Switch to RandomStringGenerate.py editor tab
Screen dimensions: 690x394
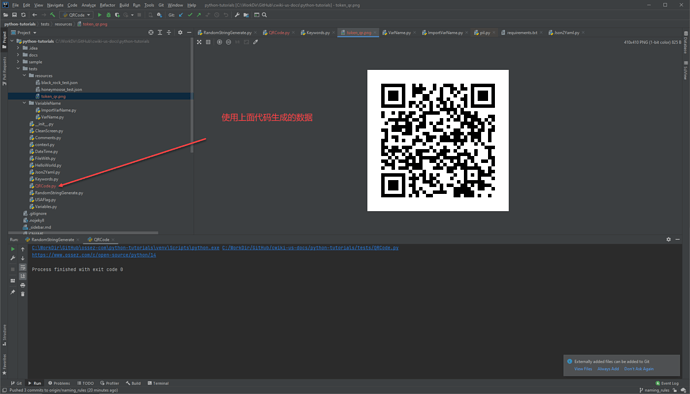coord(227,33)
